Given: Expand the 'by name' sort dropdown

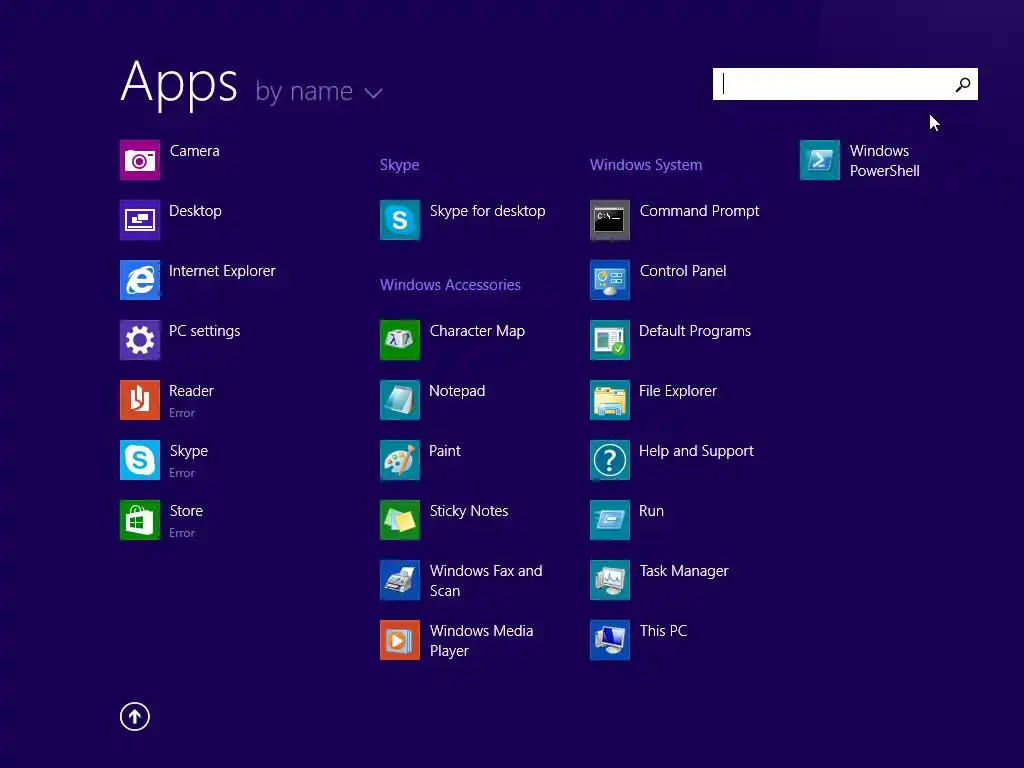Looking at the screenshot, I should (319, 91).
